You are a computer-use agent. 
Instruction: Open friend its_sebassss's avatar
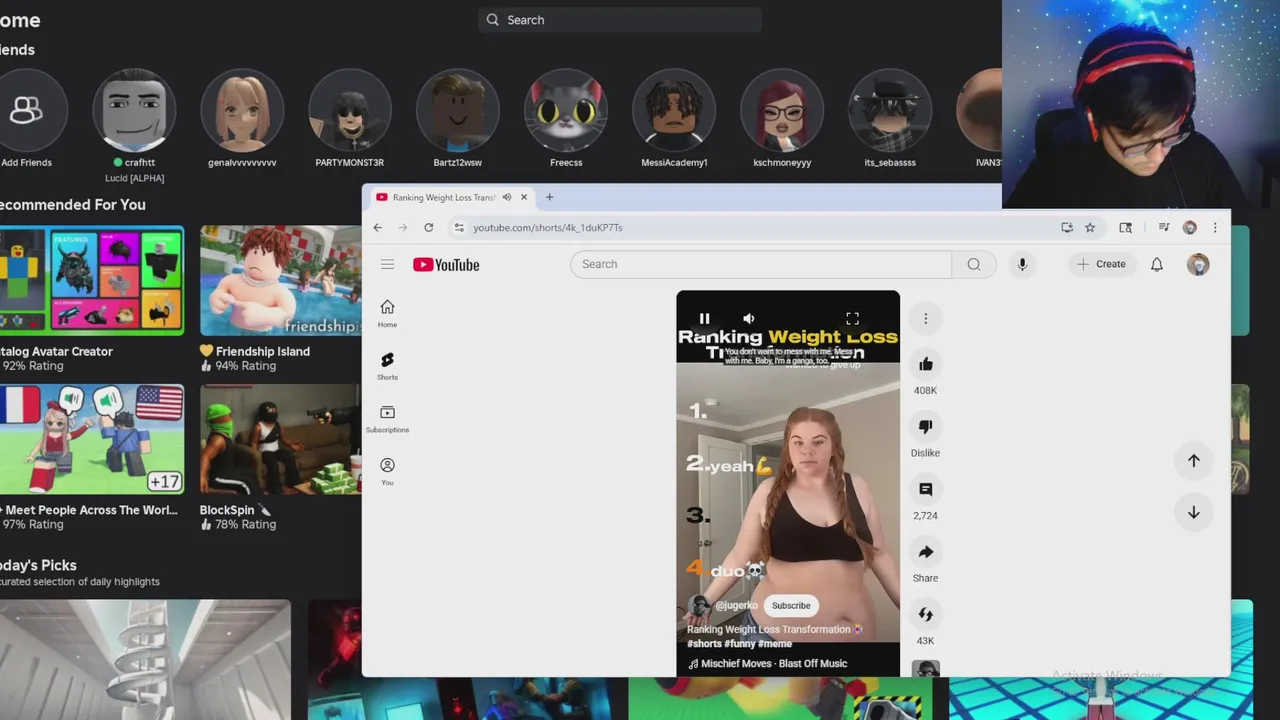pyautogui.click(x=890, y=110)
